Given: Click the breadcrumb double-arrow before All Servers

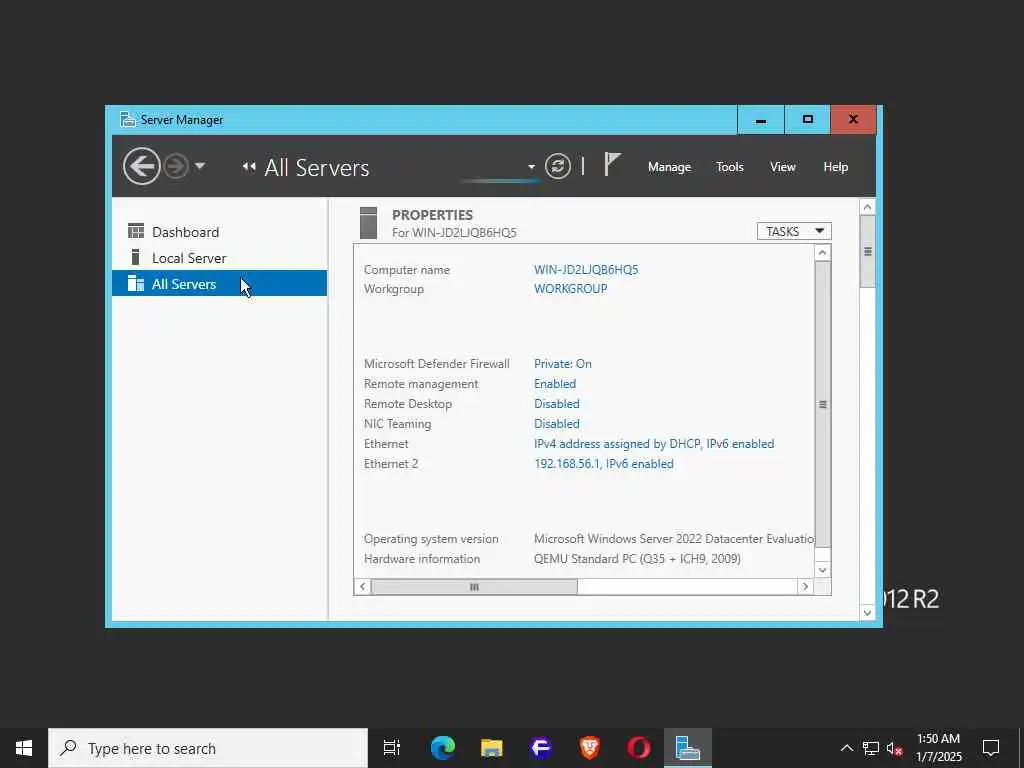Looking at the screenshot, I should tap(249, 167).
